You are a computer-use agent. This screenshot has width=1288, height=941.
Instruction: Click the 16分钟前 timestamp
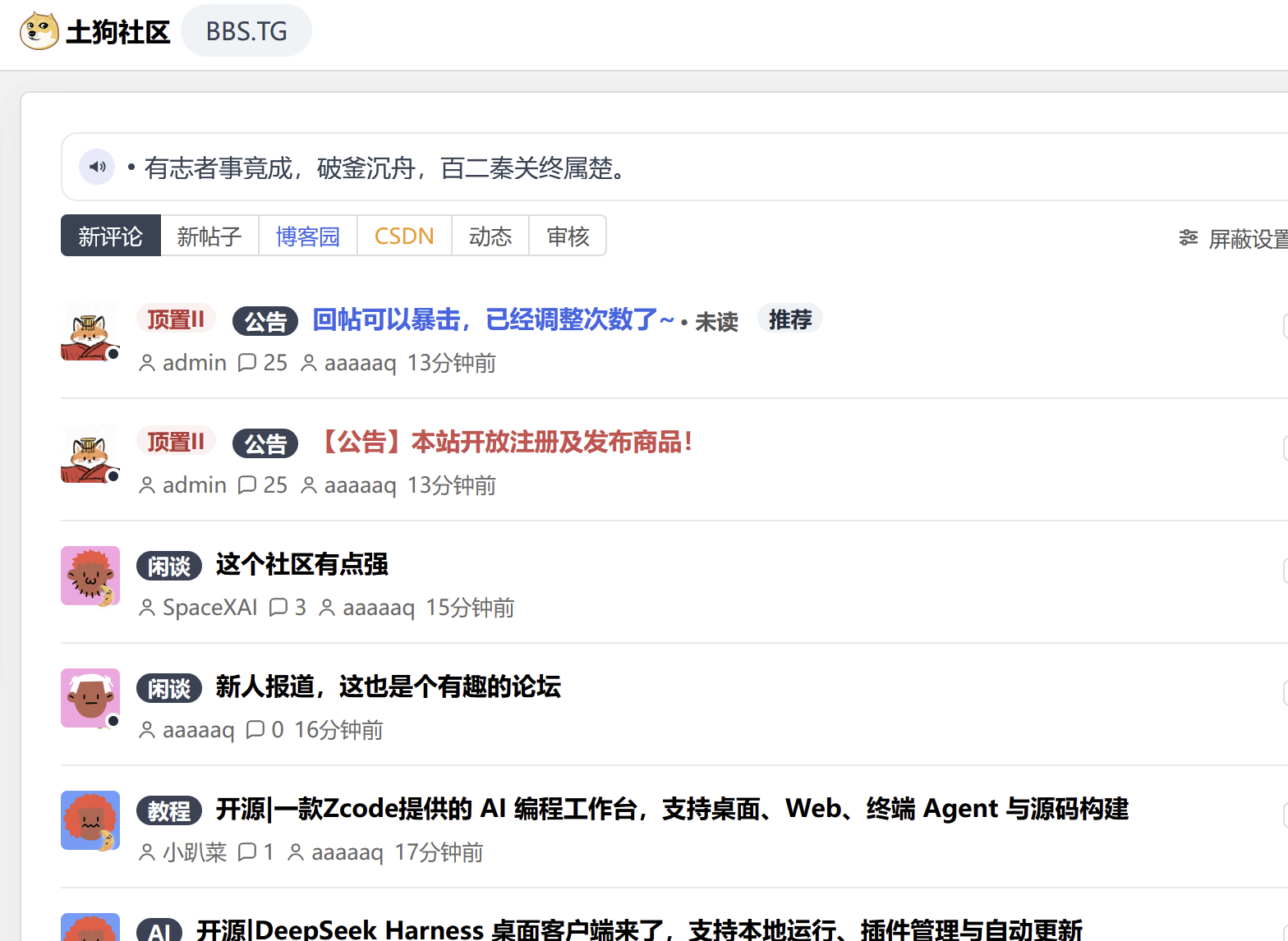pos(338,729)
